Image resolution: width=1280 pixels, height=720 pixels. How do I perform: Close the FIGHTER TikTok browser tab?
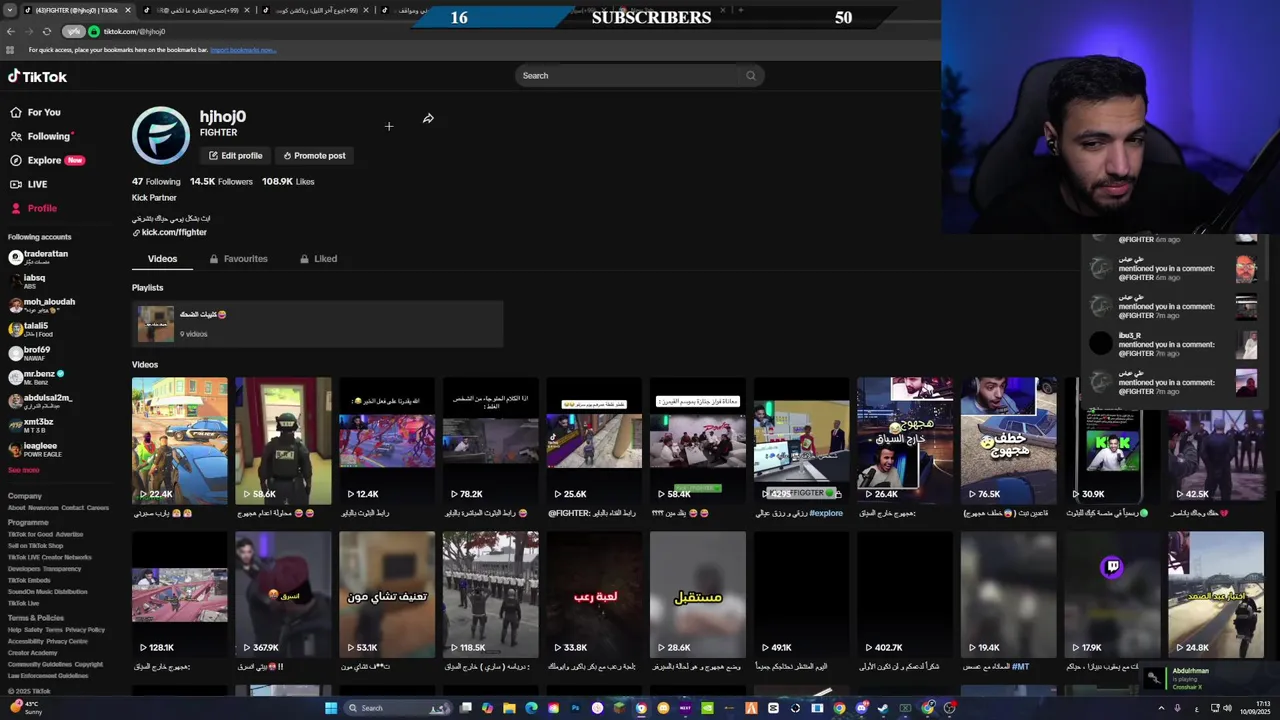(127, 10)
